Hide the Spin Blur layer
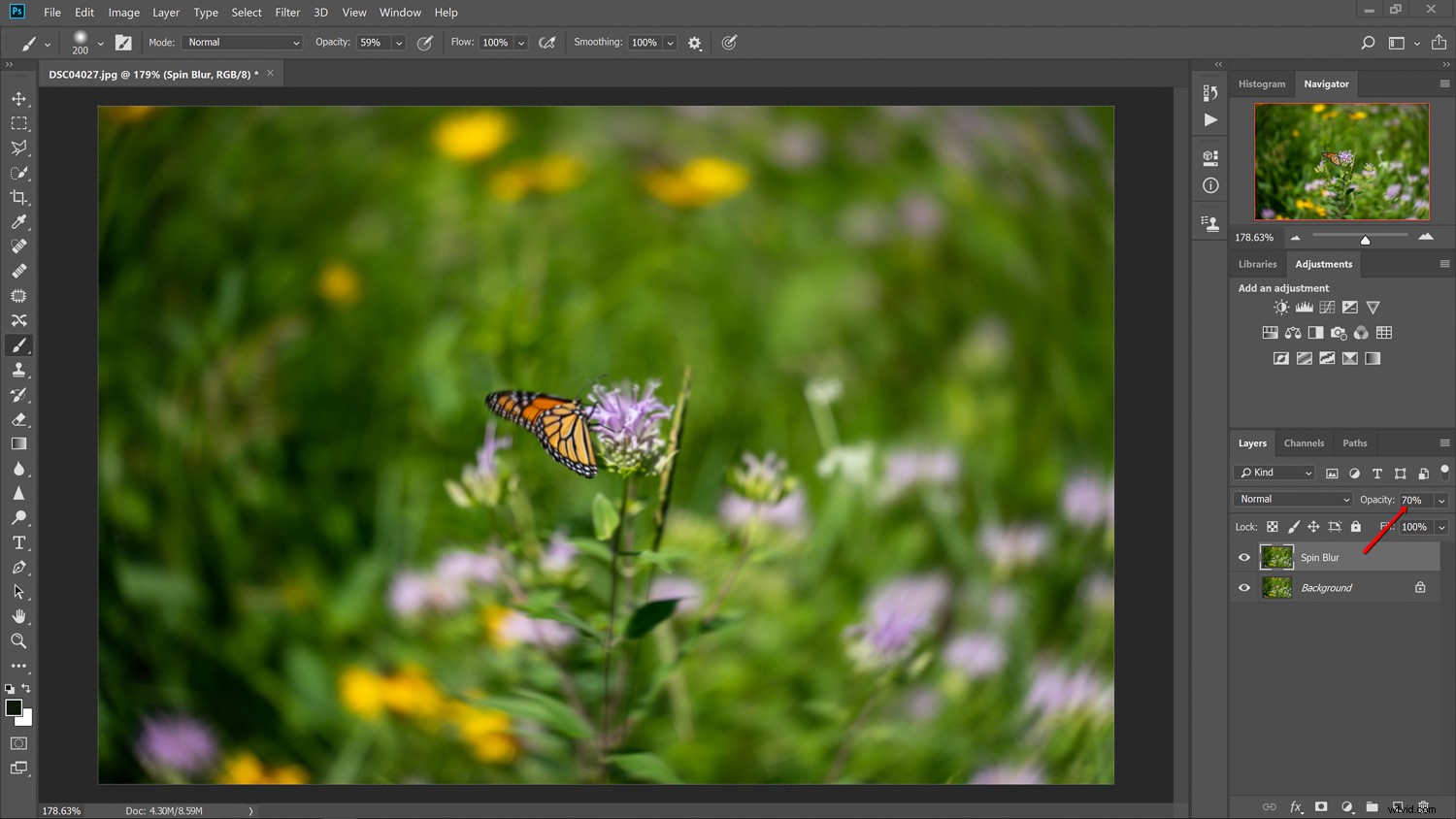This screenshot has width=1456, height=819. pos(1243,557)
